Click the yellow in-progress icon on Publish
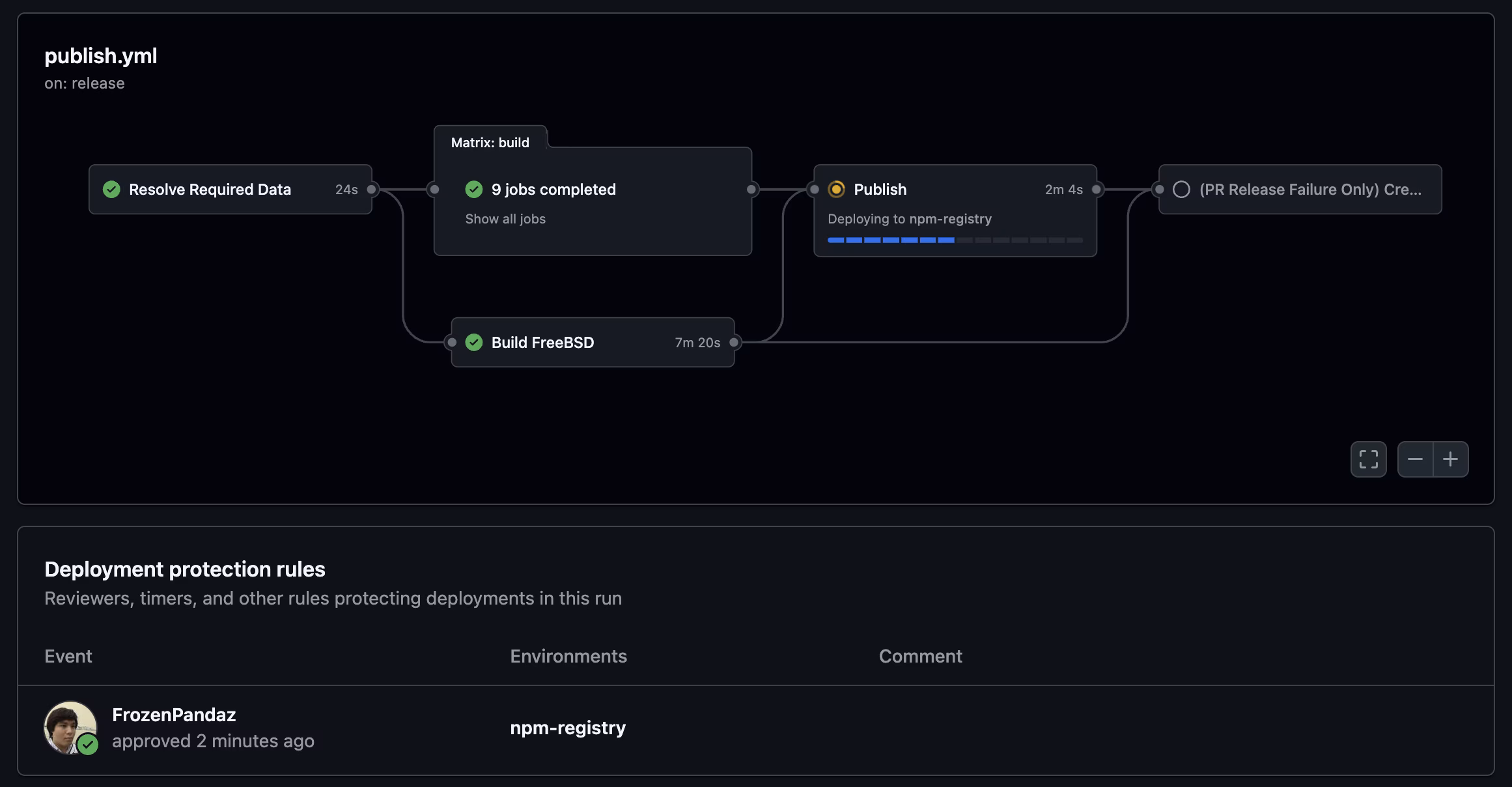Image resolution: width=1512 pixels, height=787 pixels. pyautogui.click(x=837, y=190)
